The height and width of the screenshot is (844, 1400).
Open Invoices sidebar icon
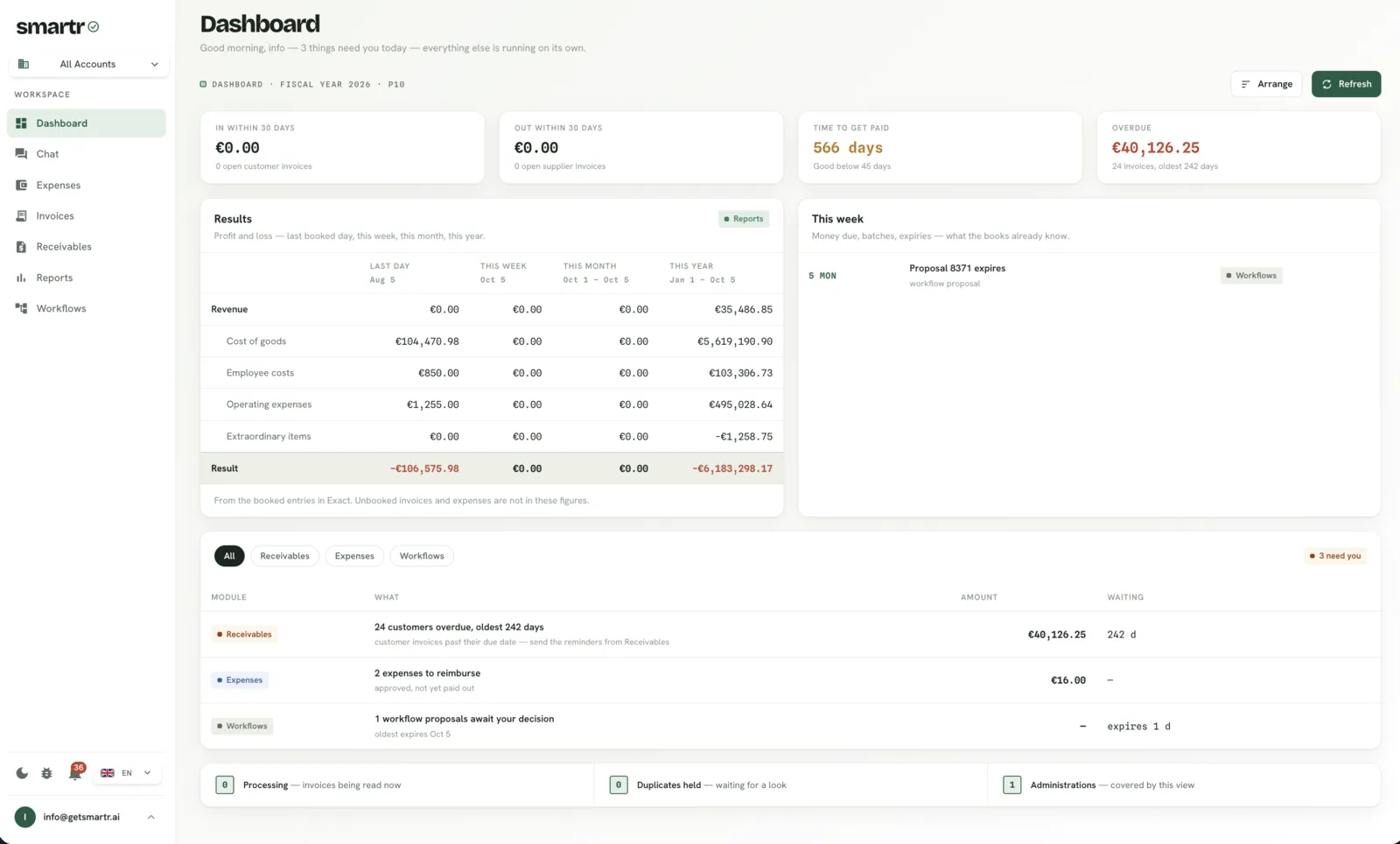[21, 216]
